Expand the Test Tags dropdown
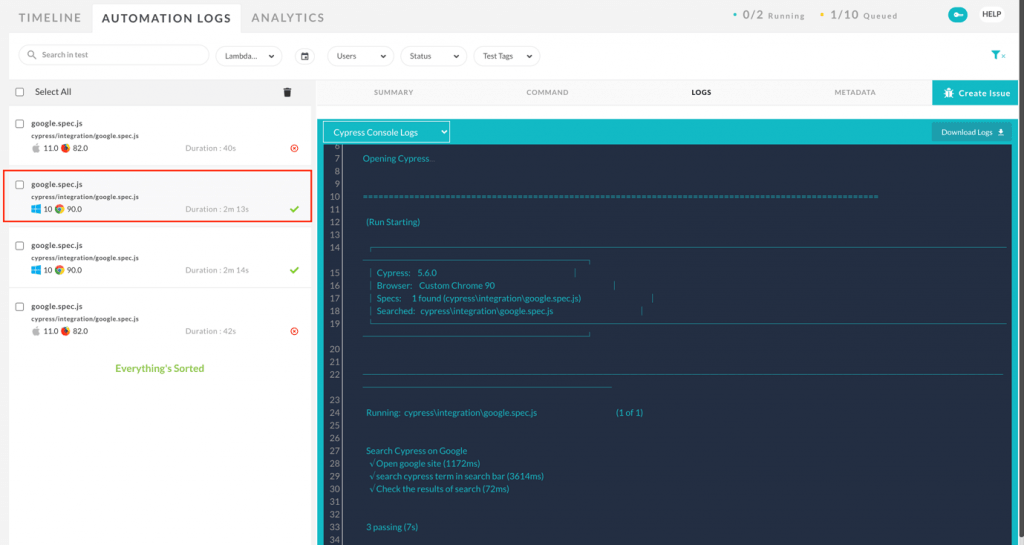Image resolution: width=1024 pixels, height=545 pixels. pos(505,56)
